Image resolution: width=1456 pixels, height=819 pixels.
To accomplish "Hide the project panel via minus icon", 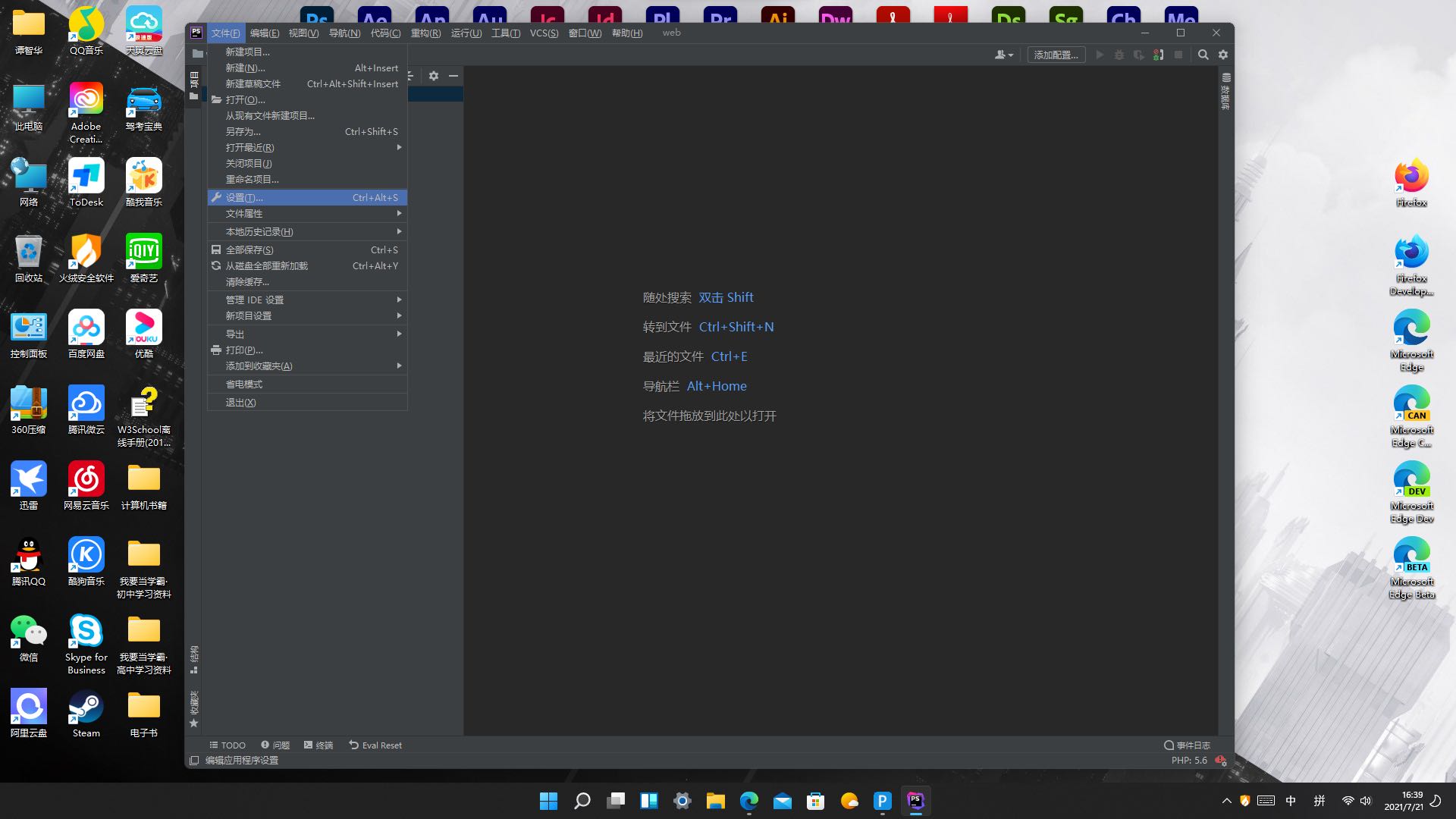I will 453,76.
